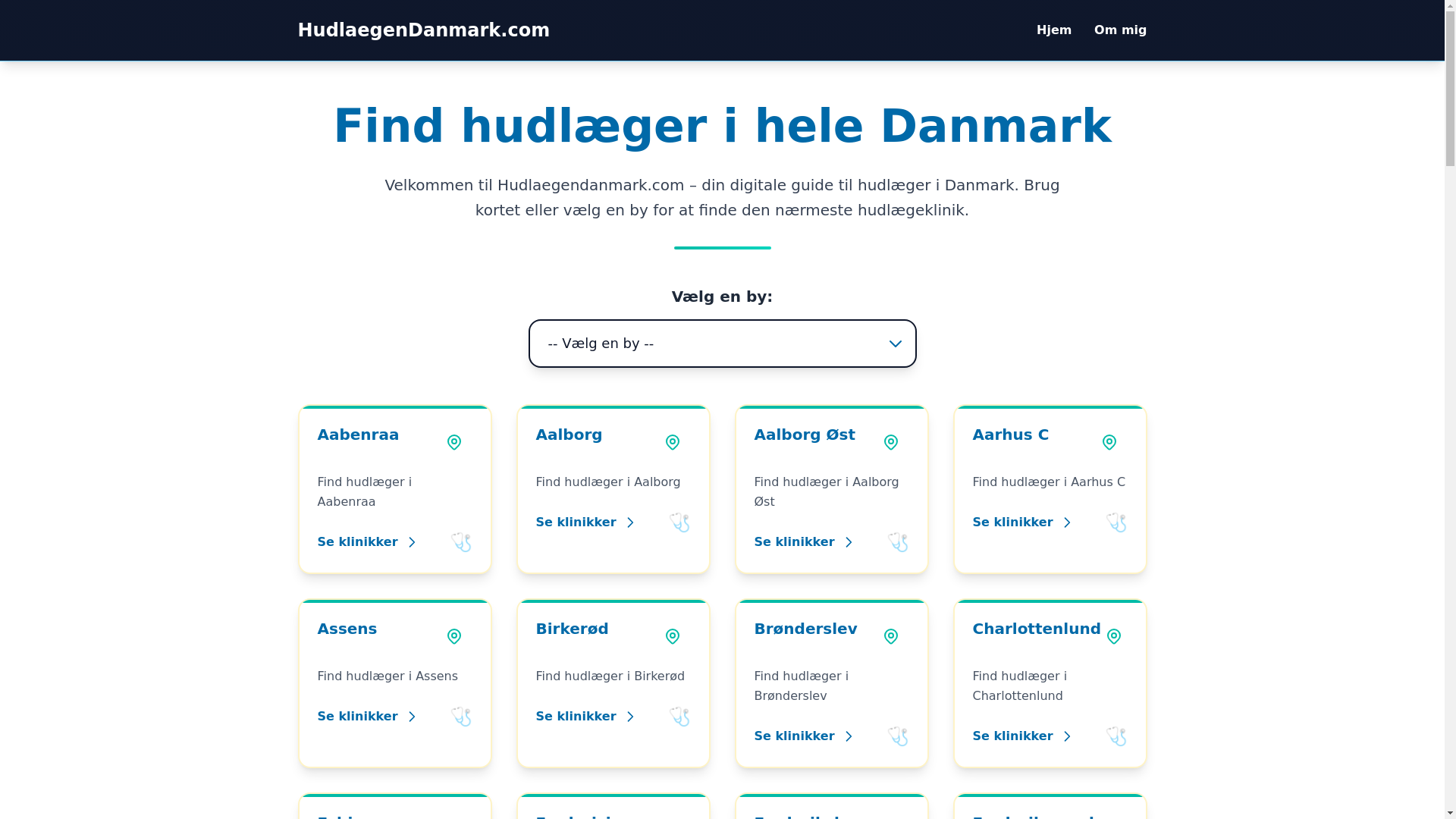Click the 'Find hudlæger i Assens' description

pyautogui.click(x=388, y=676)
